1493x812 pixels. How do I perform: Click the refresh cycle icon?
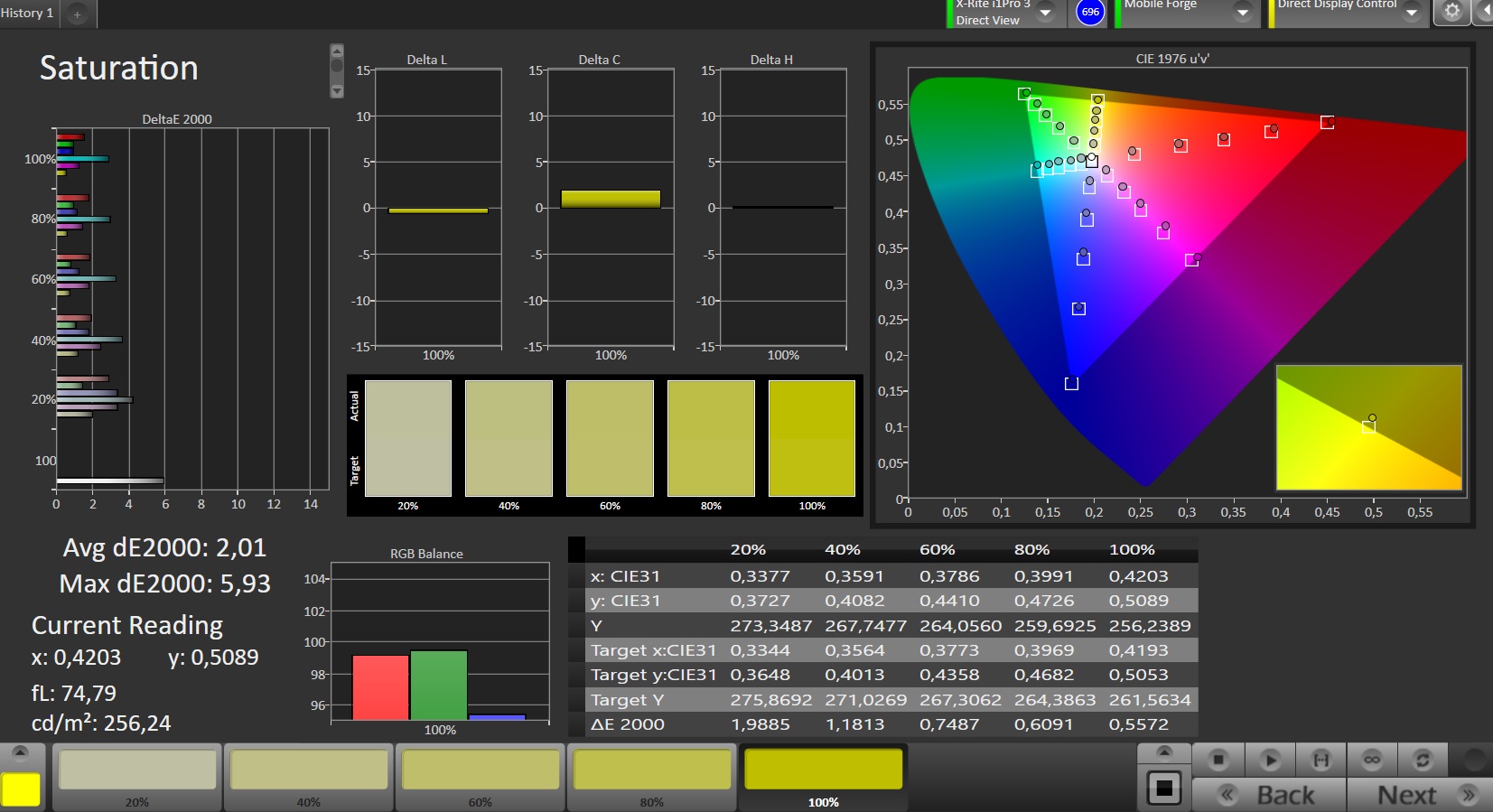pyautogui.click(x=1423, y=760)
